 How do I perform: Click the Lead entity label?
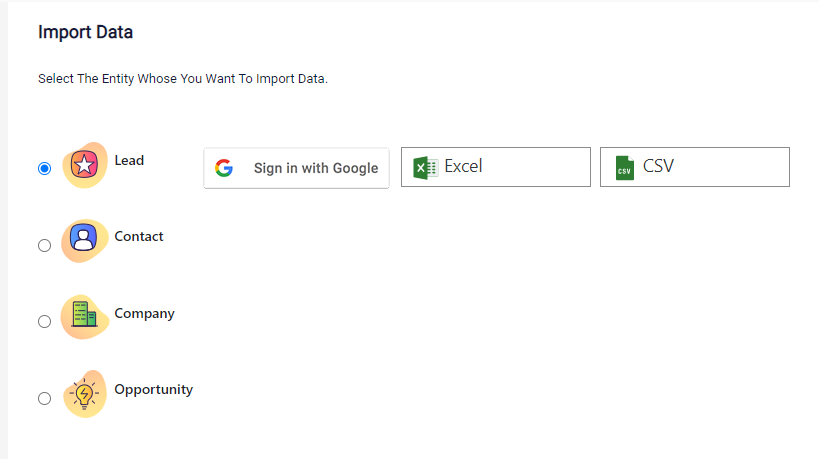(x=129, y=160)
